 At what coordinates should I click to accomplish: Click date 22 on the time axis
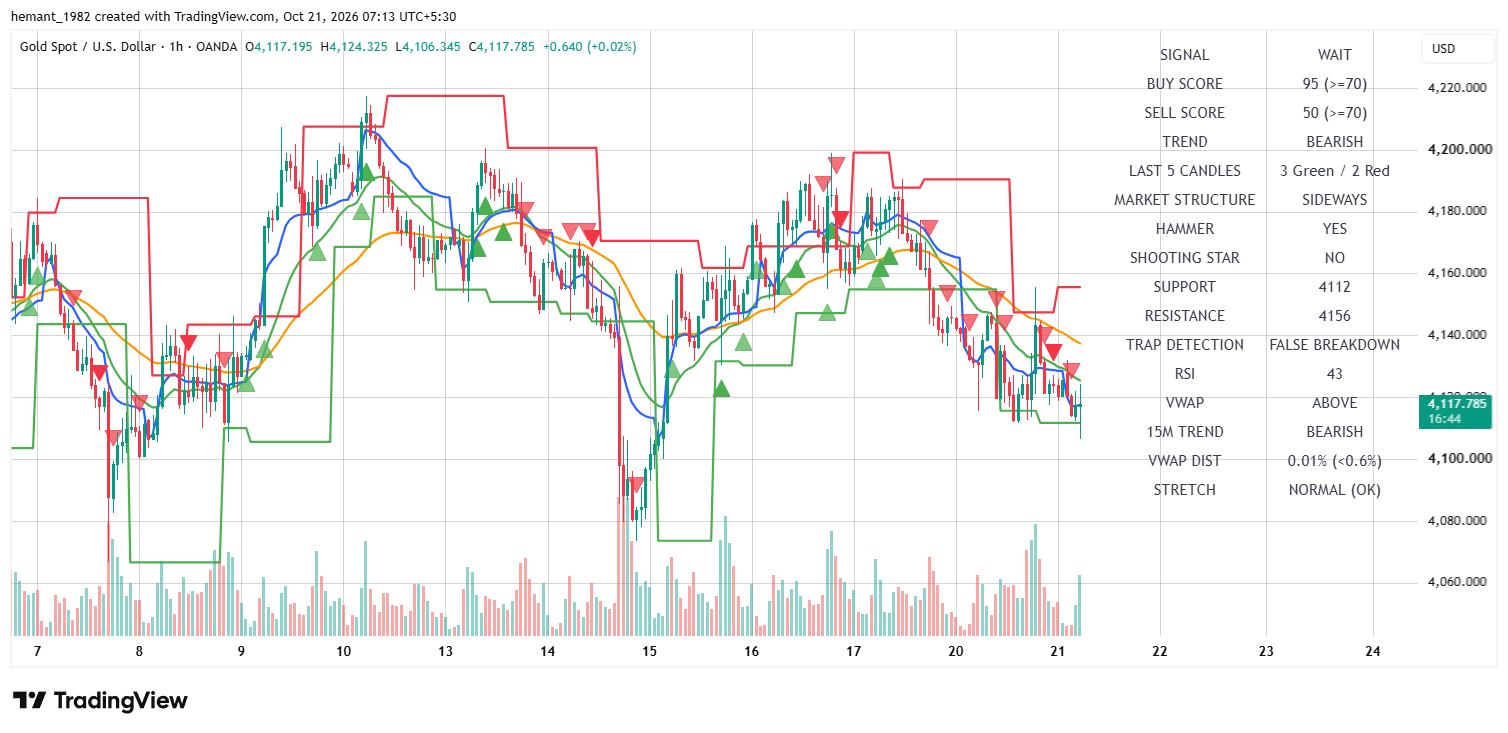point(1161,652)
